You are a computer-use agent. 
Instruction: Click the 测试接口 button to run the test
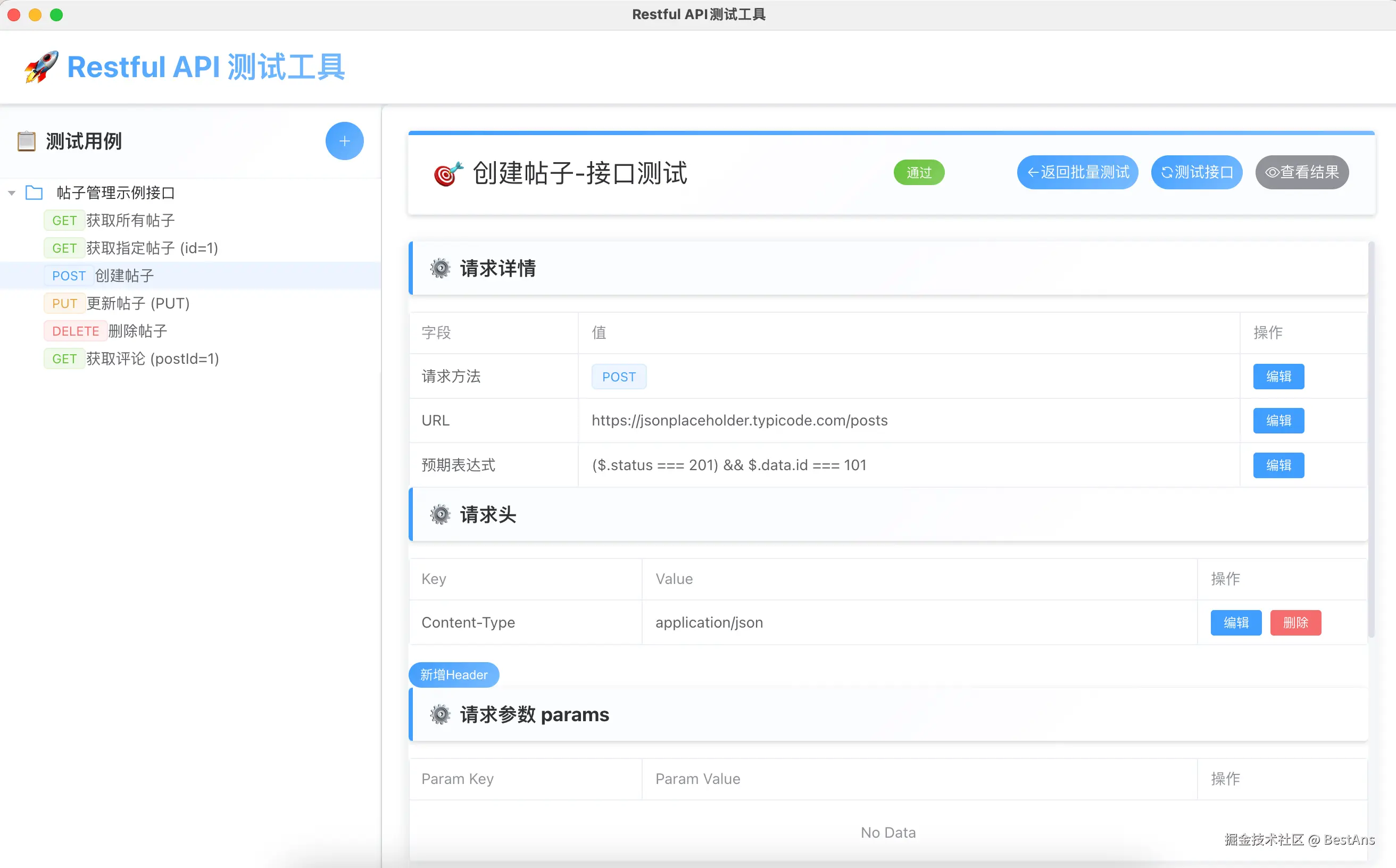point(1196,172)
